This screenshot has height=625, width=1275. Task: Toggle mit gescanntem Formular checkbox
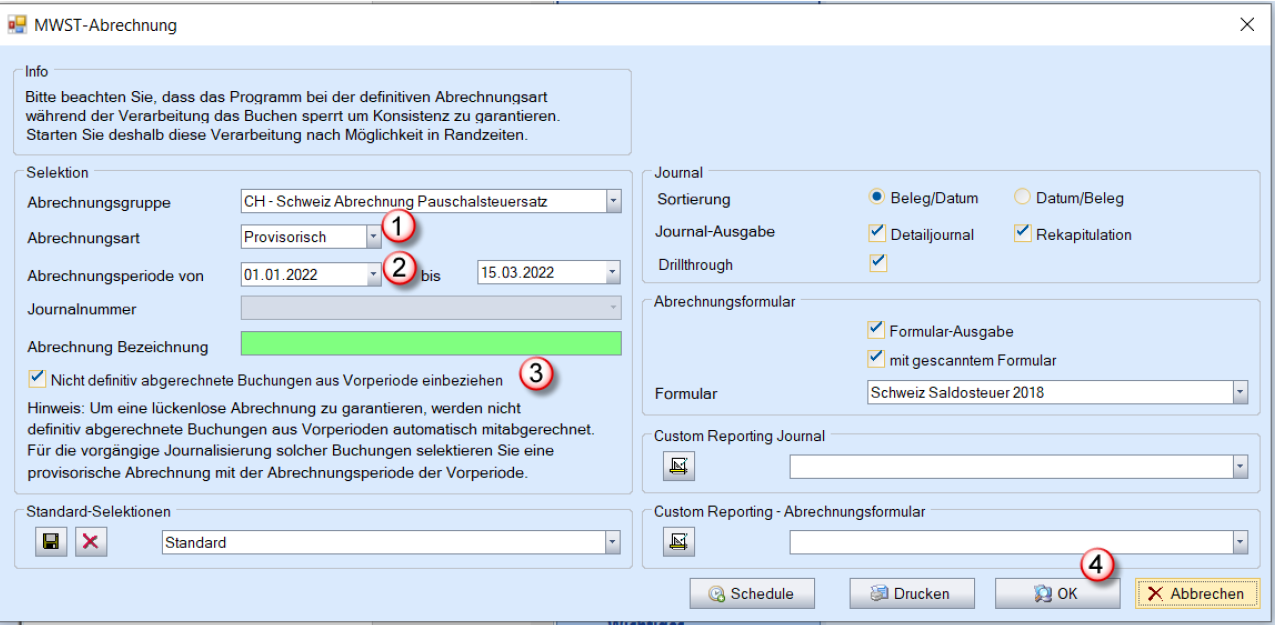(877, 359)
